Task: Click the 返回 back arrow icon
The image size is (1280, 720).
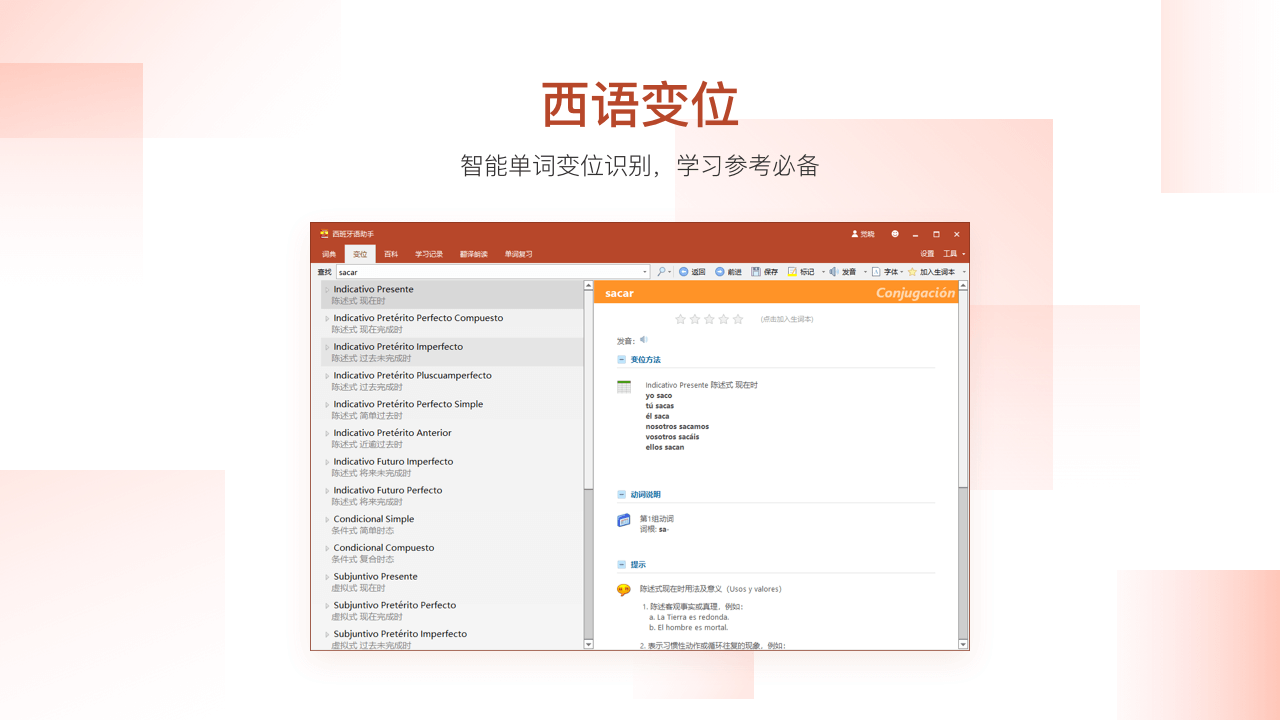Action: coord(683,271)
